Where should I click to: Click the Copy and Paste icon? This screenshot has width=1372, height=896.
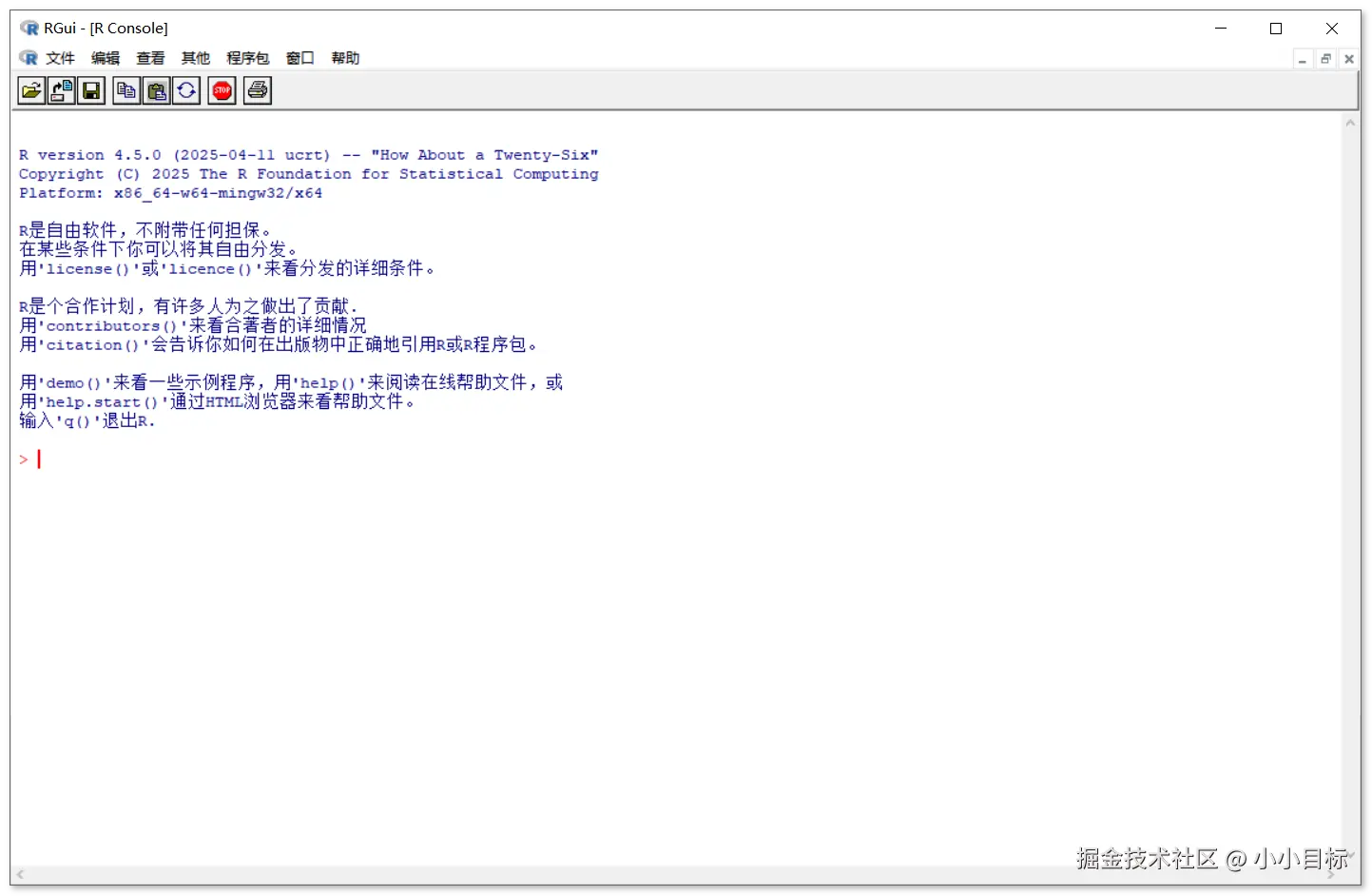(x=186, y=90)
